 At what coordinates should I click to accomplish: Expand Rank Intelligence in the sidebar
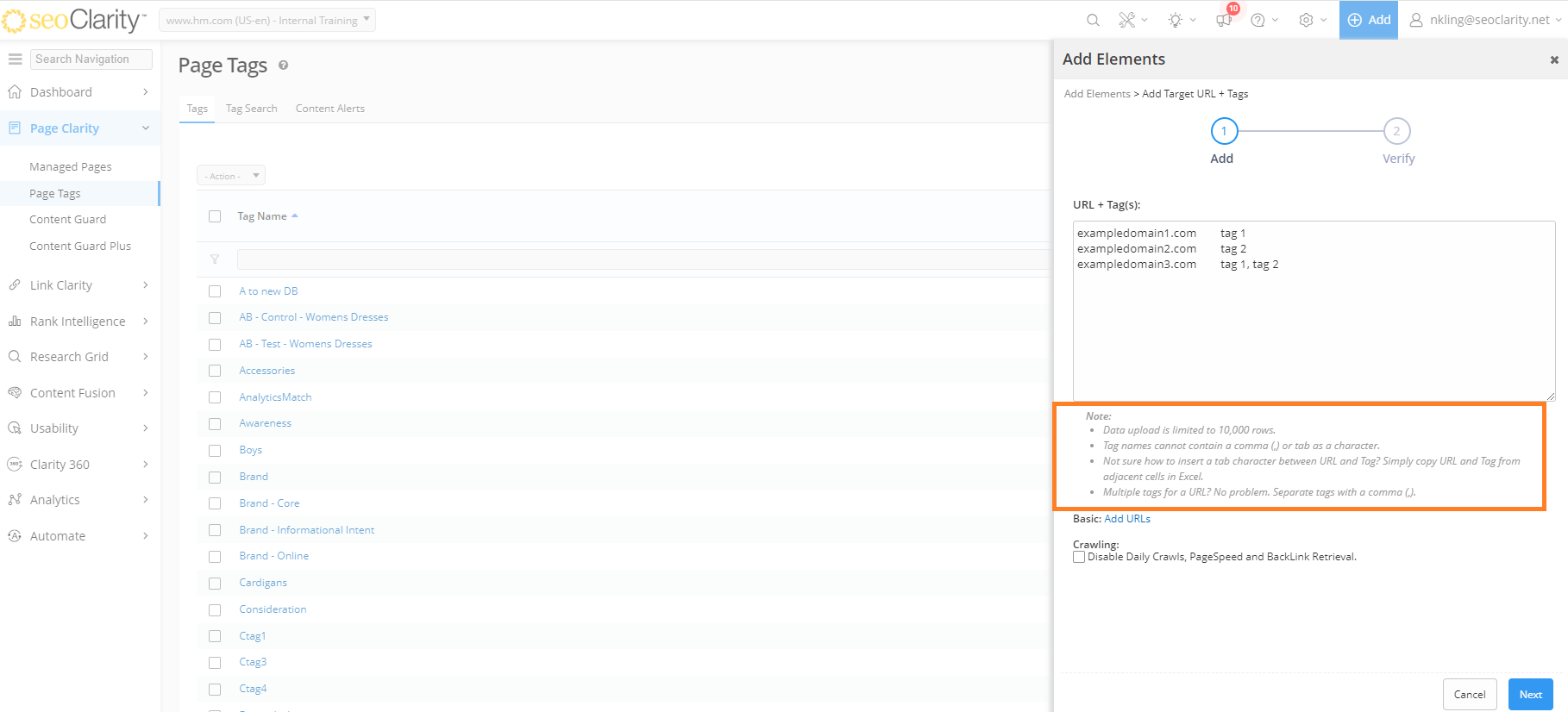(x=78, y=322)
